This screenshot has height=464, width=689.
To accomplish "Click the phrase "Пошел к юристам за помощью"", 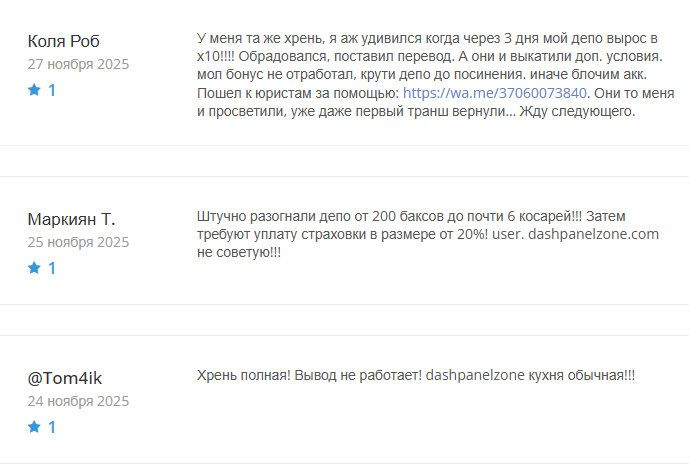I will 297,93.
